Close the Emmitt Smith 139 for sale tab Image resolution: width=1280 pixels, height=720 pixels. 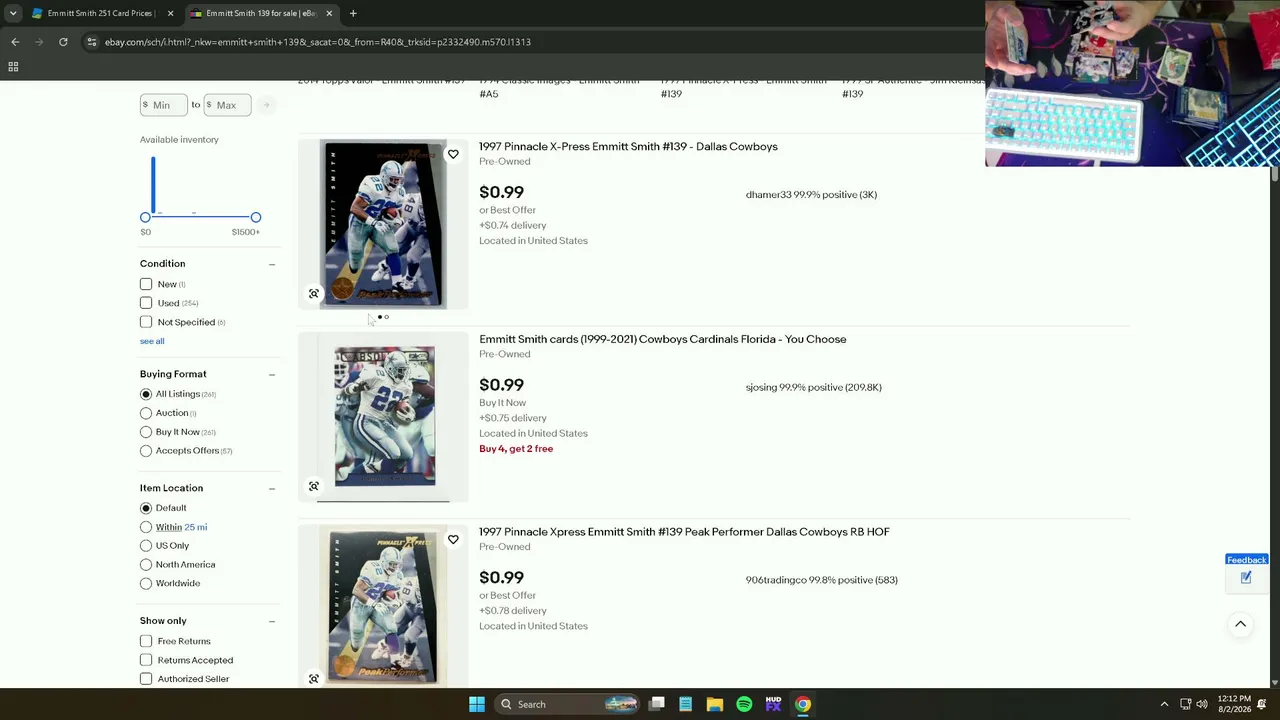tap(329, 13)
